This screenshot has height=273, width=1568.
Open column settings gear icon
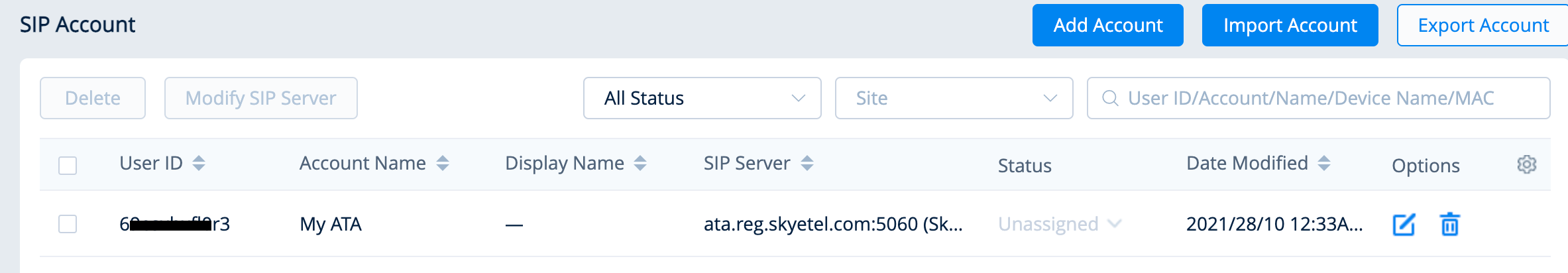pos(1527,164)
